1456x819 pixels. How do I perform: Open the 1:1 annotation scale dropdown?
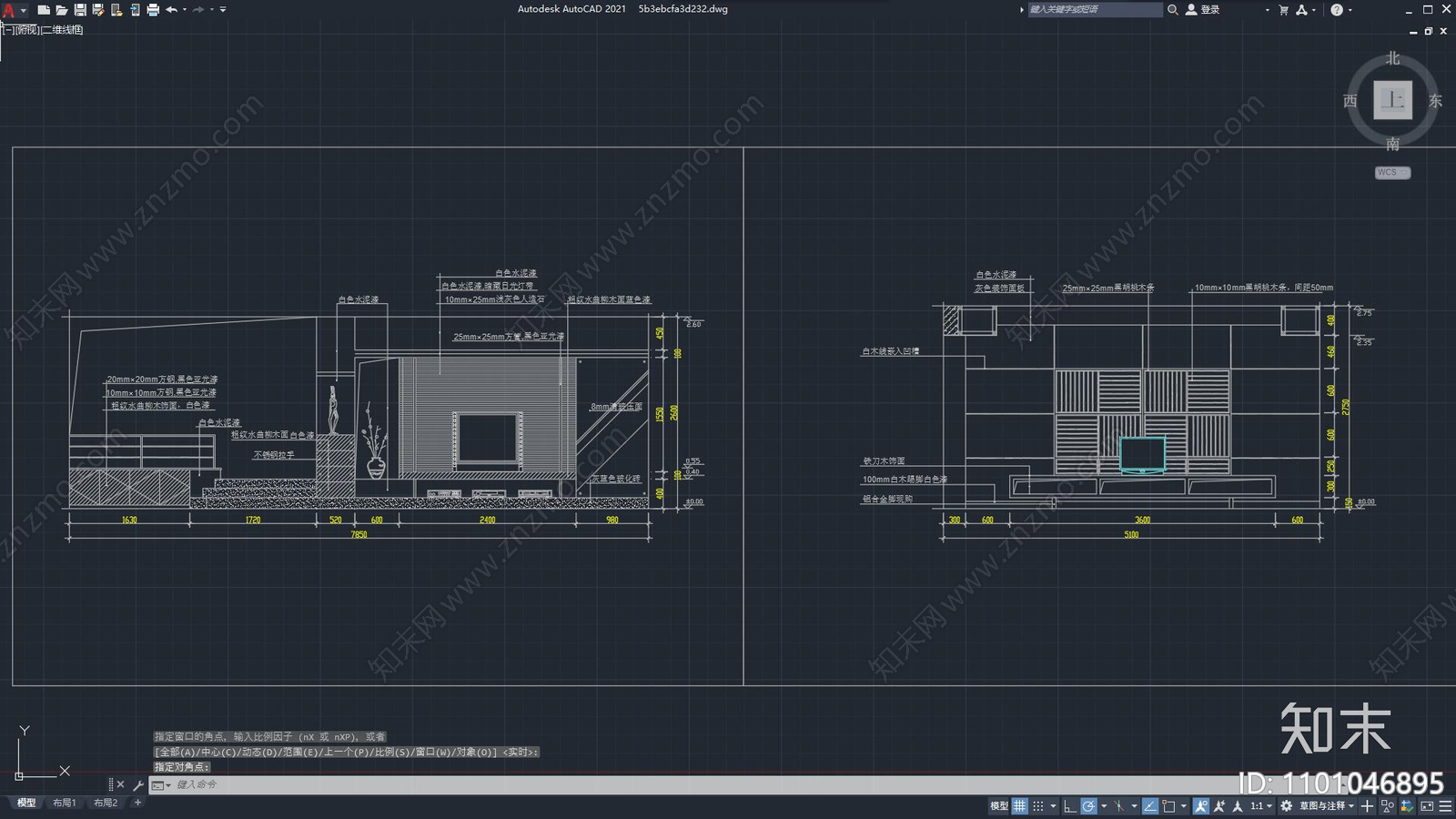pyautogui.click(x=1269, y=807)
